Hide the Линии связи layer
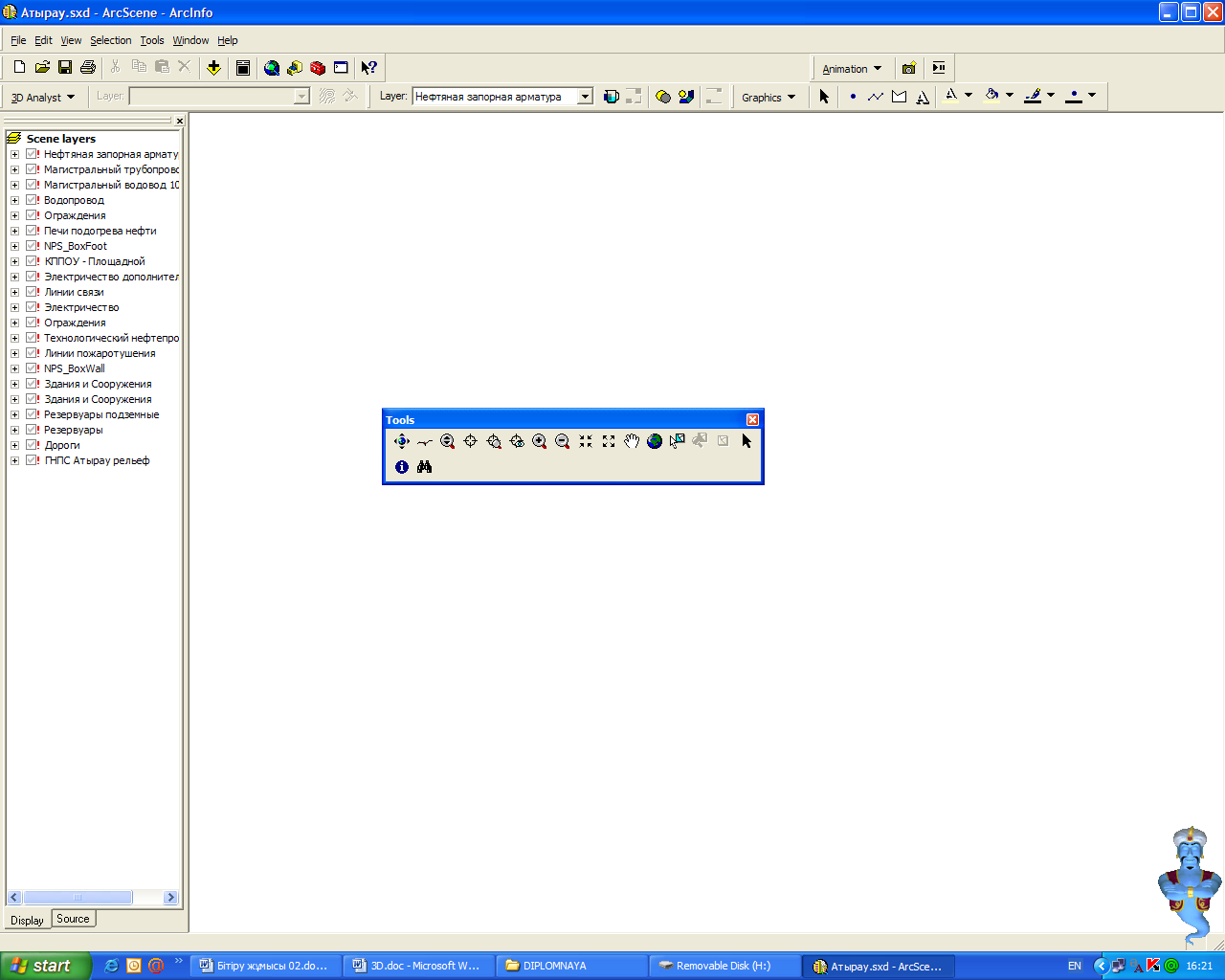This screenshot has width=1225, height=980. coord(32,292)
